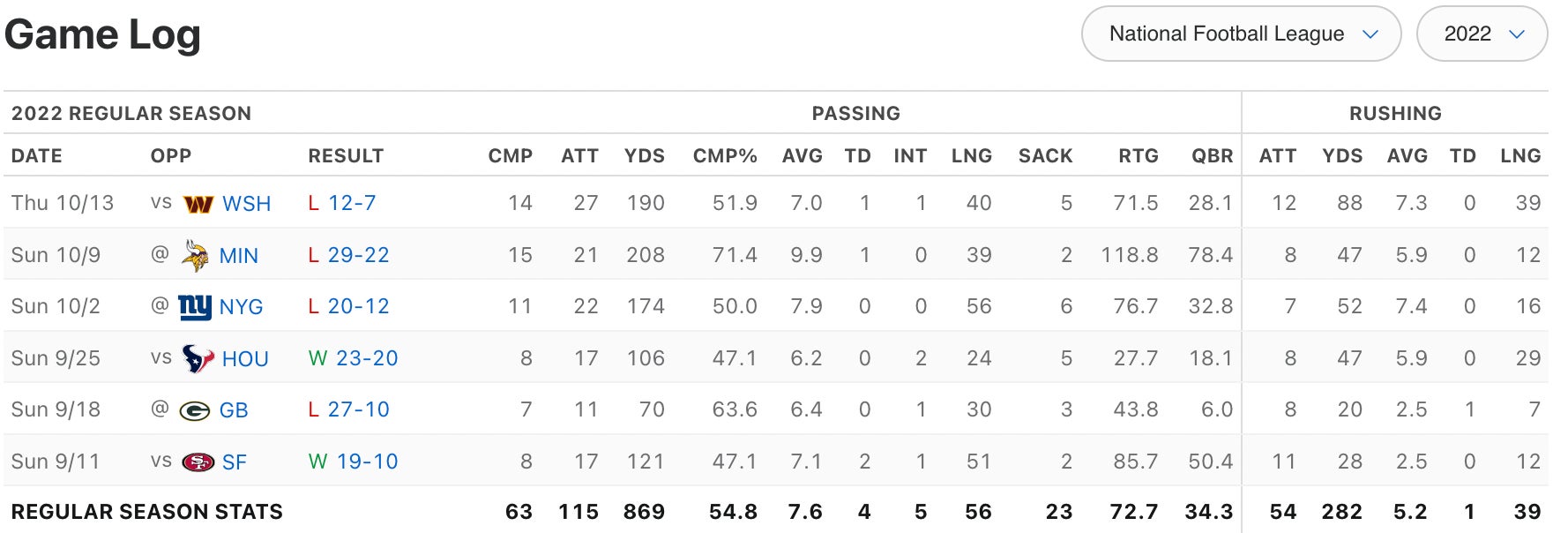The width and height of the screenshot is (1568, 533).
Task: Open the 2022 season dropdown
Action: pos(1481,34)
